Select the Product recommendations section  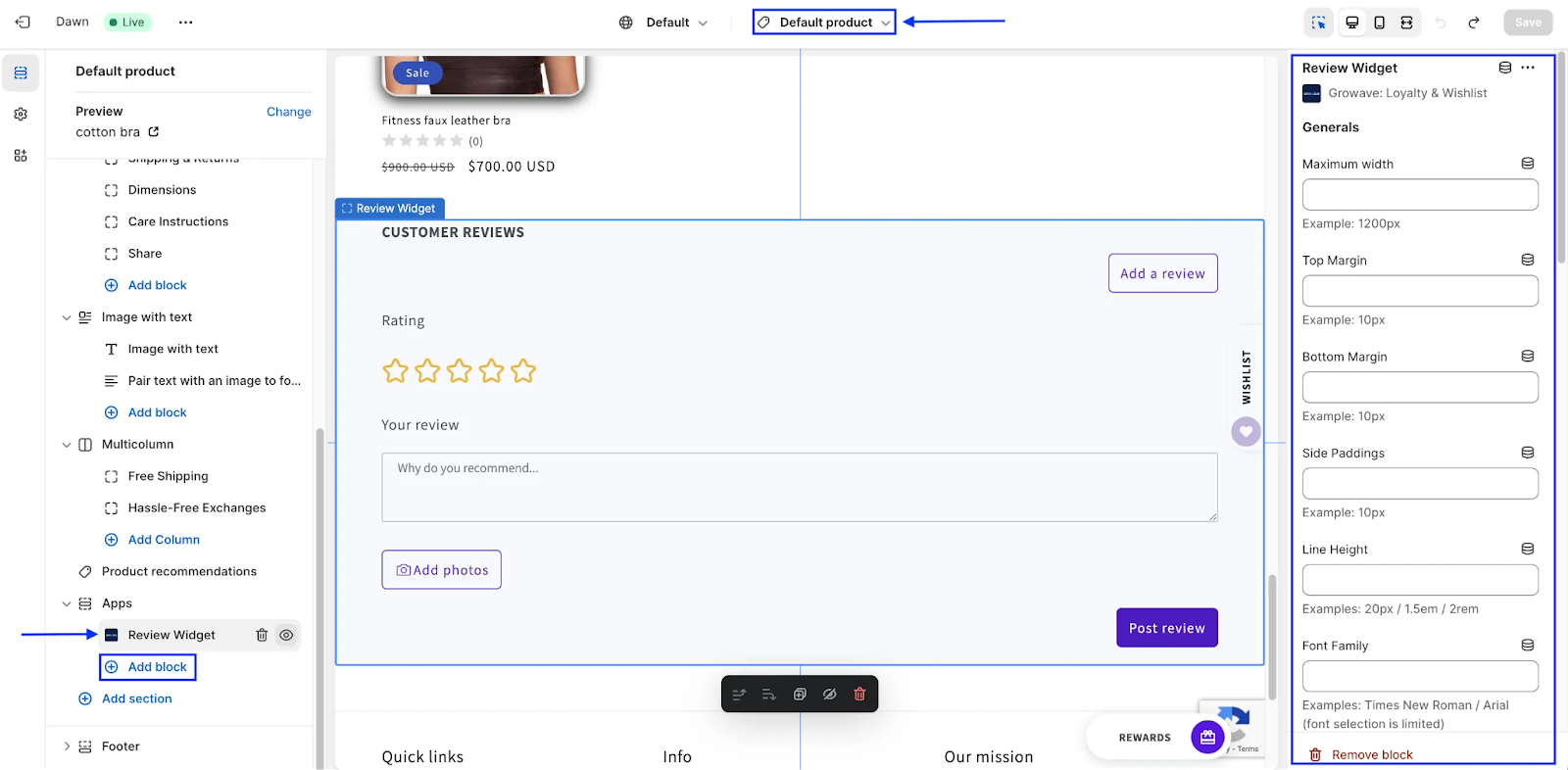(x=179, y=571)
